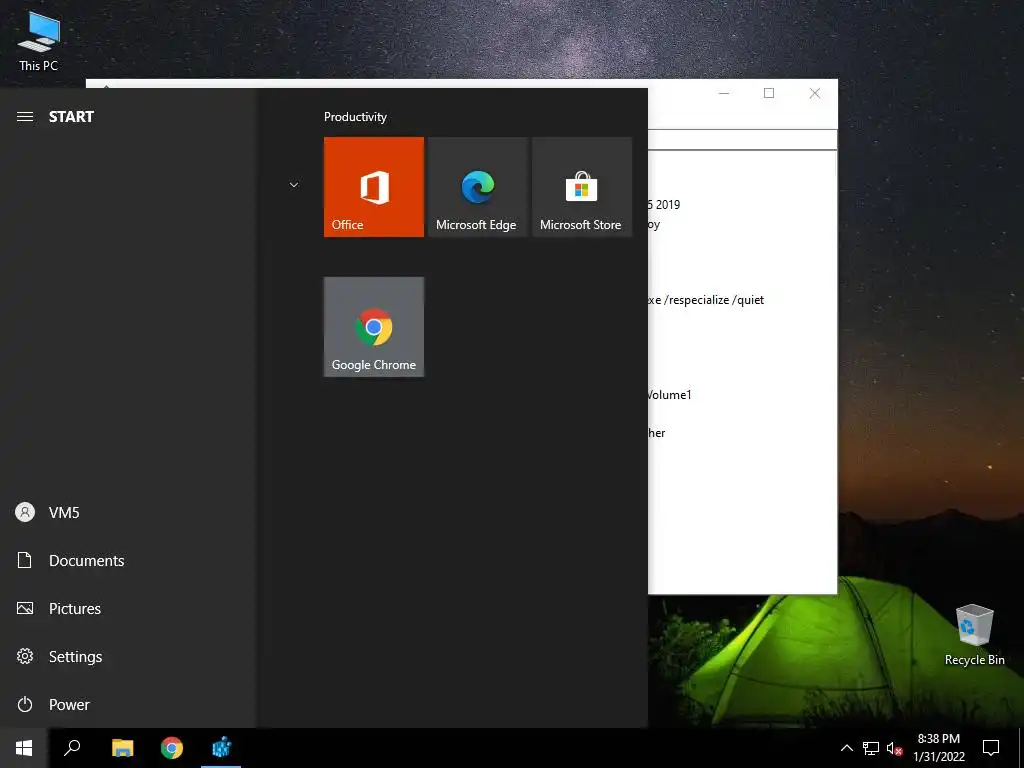Open the network status tray icon

point(871,748)
